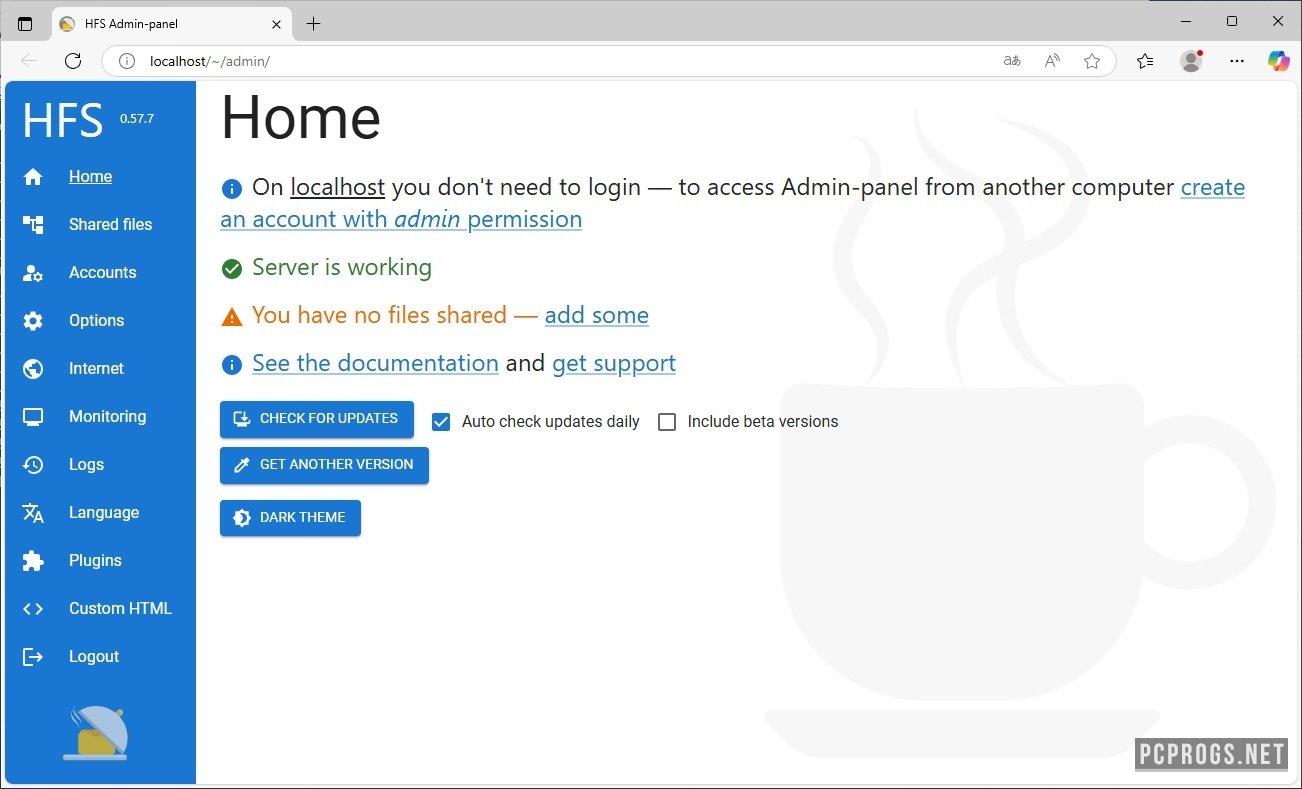Click the HFS serving-dish logo in sidebar
The image size is (1302, 789).
(x=97, y=733)
